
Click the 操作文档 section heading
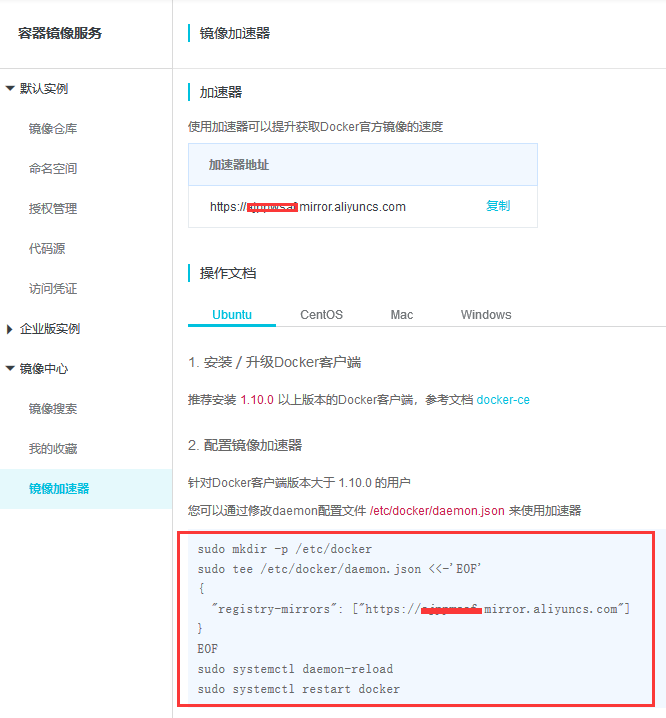[228, 273]
